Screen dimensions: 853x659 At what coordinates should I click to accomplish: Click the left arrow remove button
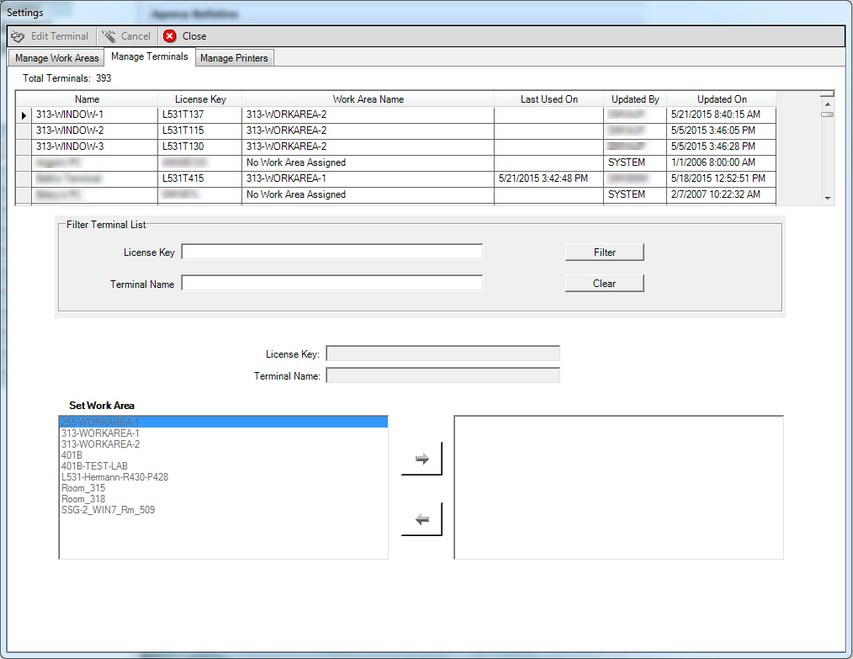(422, 519)
